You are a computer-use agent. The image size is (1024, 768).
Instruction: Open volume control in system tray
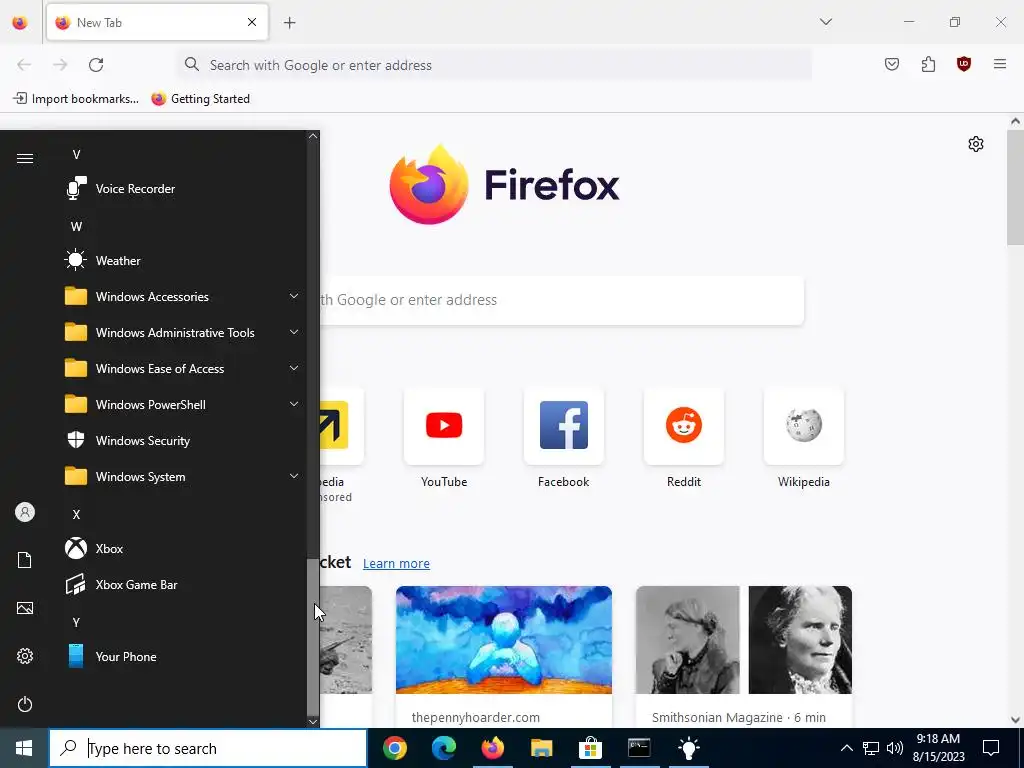(x=895, y=748)
